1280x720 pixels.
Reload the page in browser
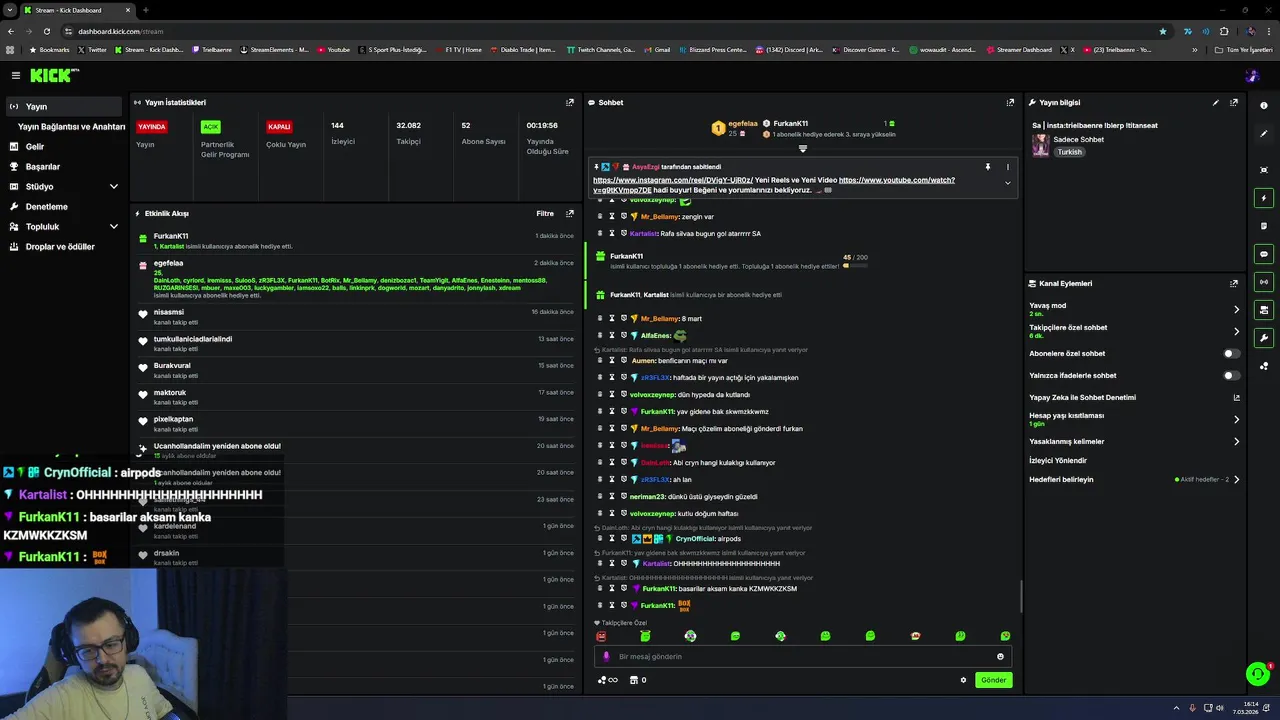pos(46,31)
